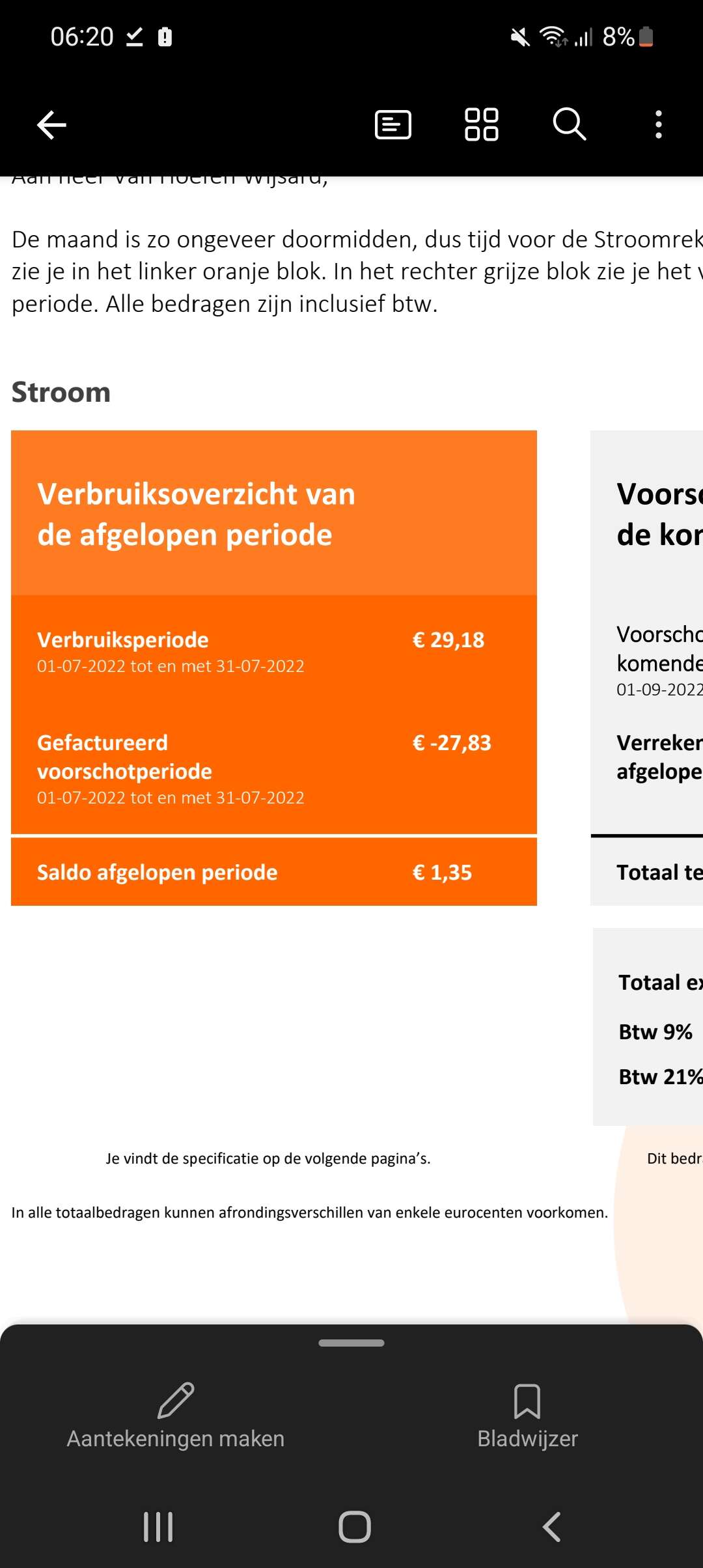Image resolution: width=703 pixels, height=1568 pixels.
Task: Open the three-dot more options menu
Action: pos(659,124)
